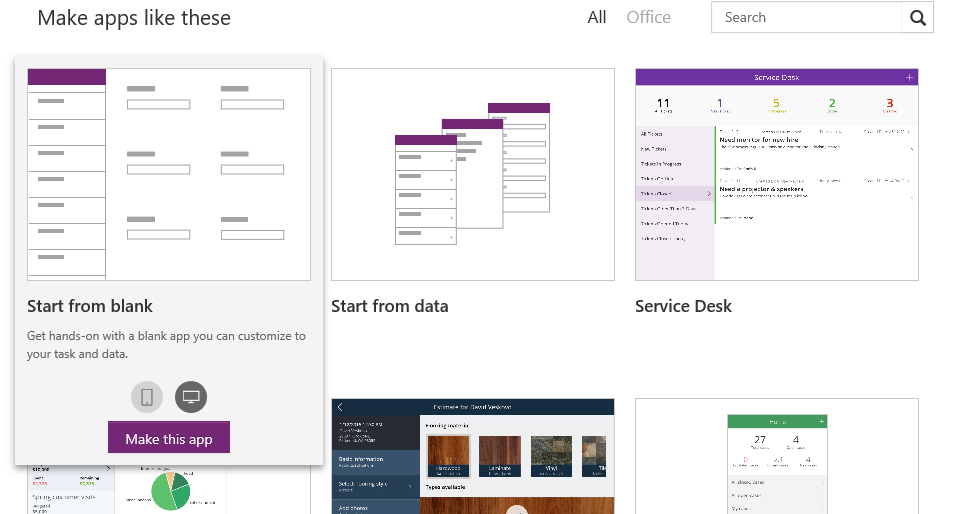Click the red count 3 in Service Desk
962x514 pixels.
[890, 102]
